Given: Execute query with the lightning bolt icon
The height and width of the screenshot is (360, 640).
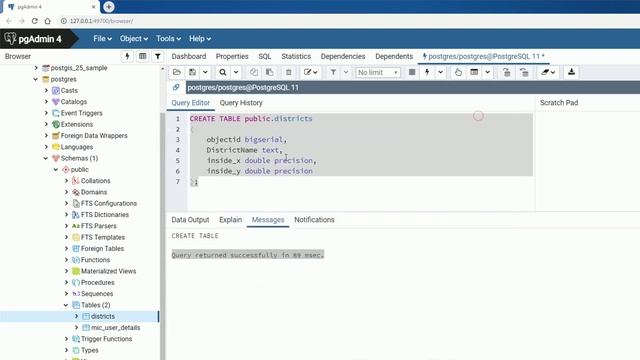Looking at the screenshot, I should pyautogui.click(x=427, y=72).
